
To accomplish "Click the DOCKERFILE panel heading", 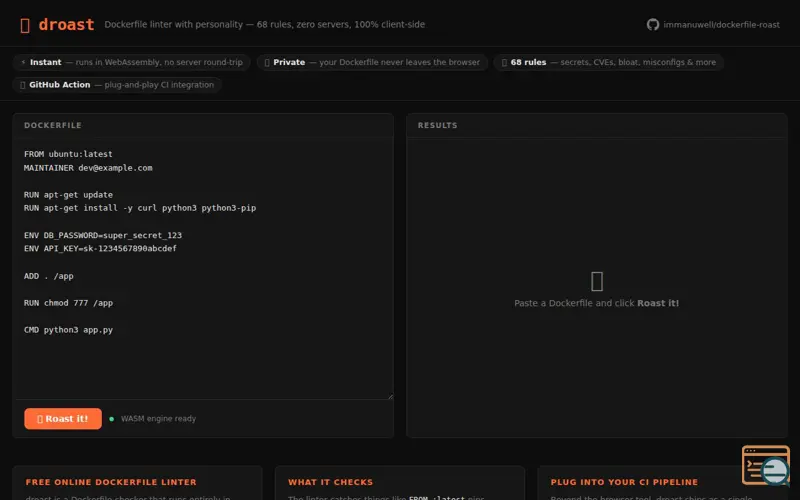I will pyautogui.click(x=53, y=126).
